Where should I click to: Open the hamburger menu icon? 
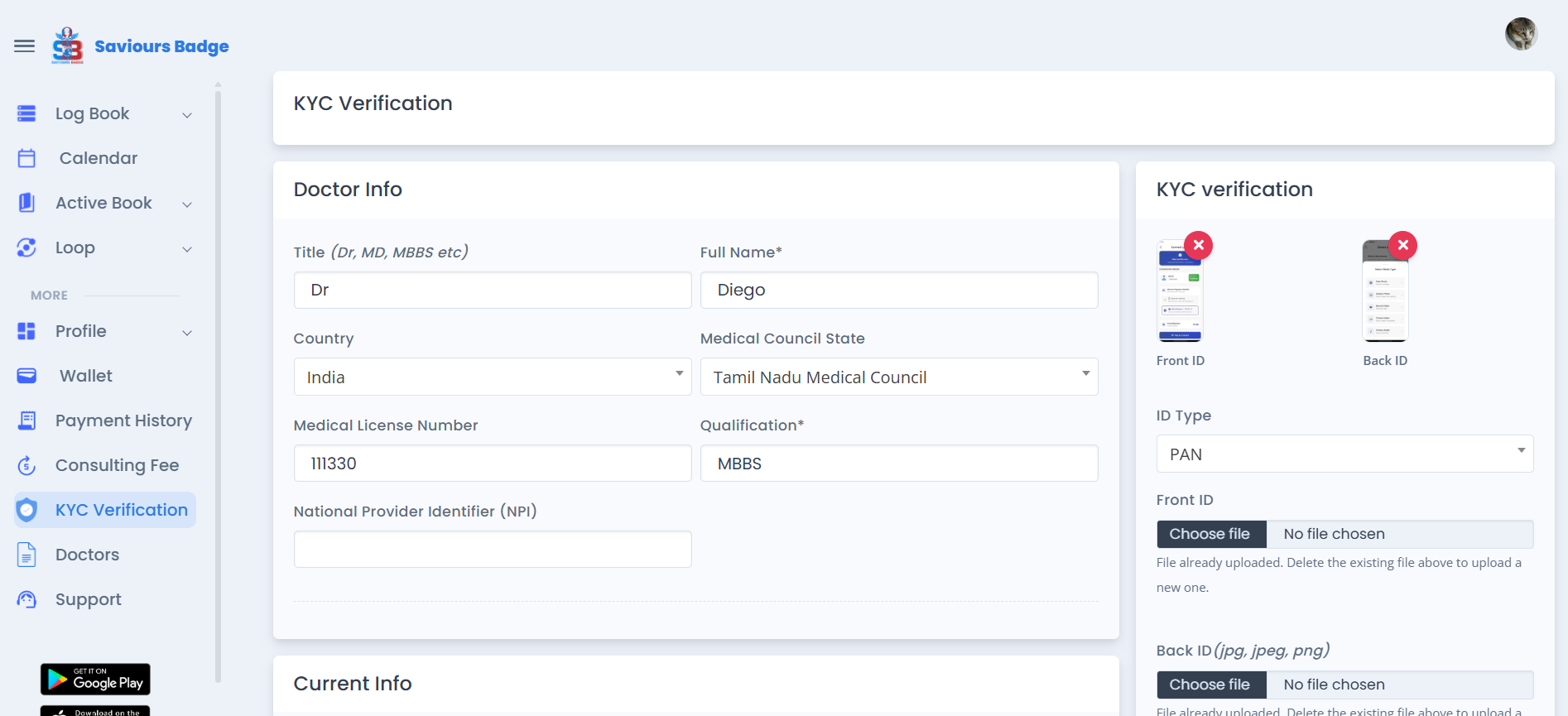(x=25, y=46)
